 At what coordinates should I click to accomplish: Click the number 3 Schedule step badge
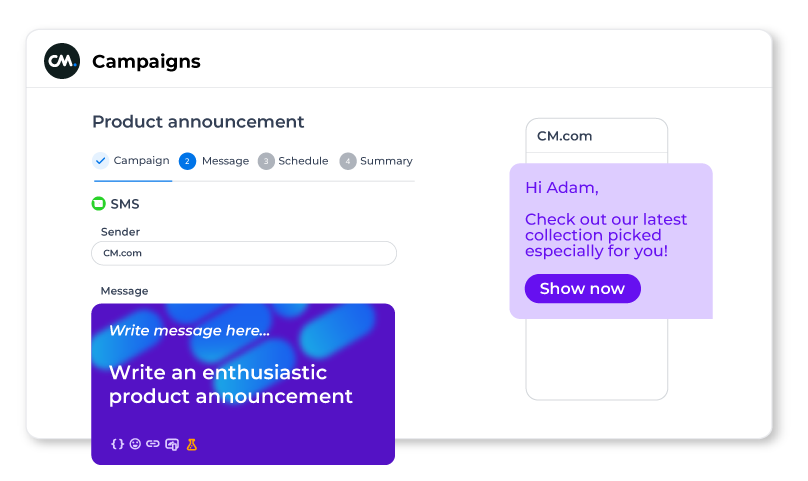click(x=266, y=161)
